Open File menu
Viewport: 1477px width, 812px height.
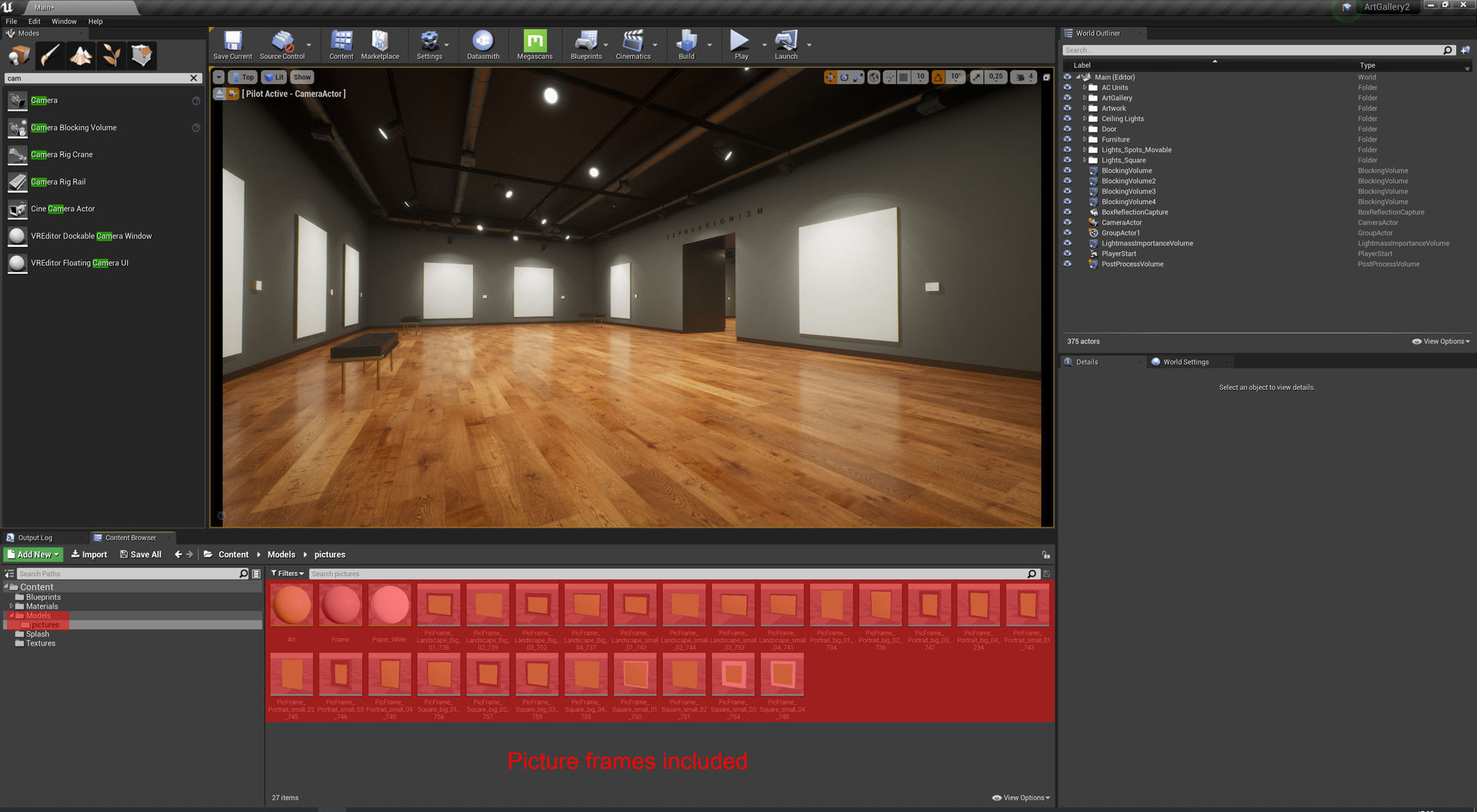click(x=12, y=22)
